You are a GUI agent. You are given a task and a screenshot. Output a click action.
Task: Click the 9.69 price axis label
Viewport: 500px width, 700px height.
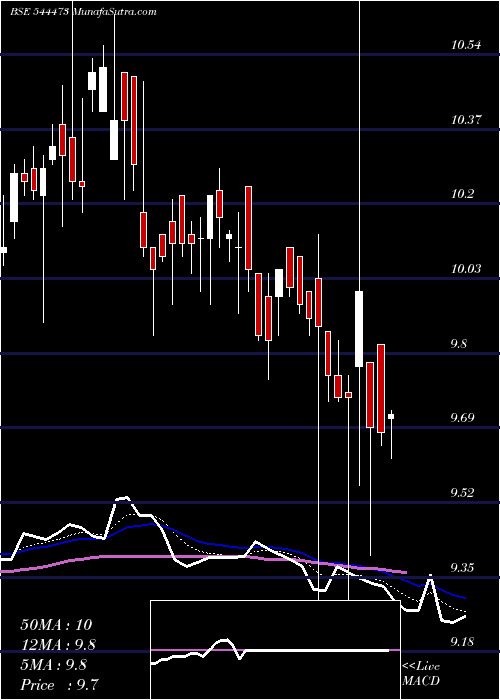tap(462, 418)
